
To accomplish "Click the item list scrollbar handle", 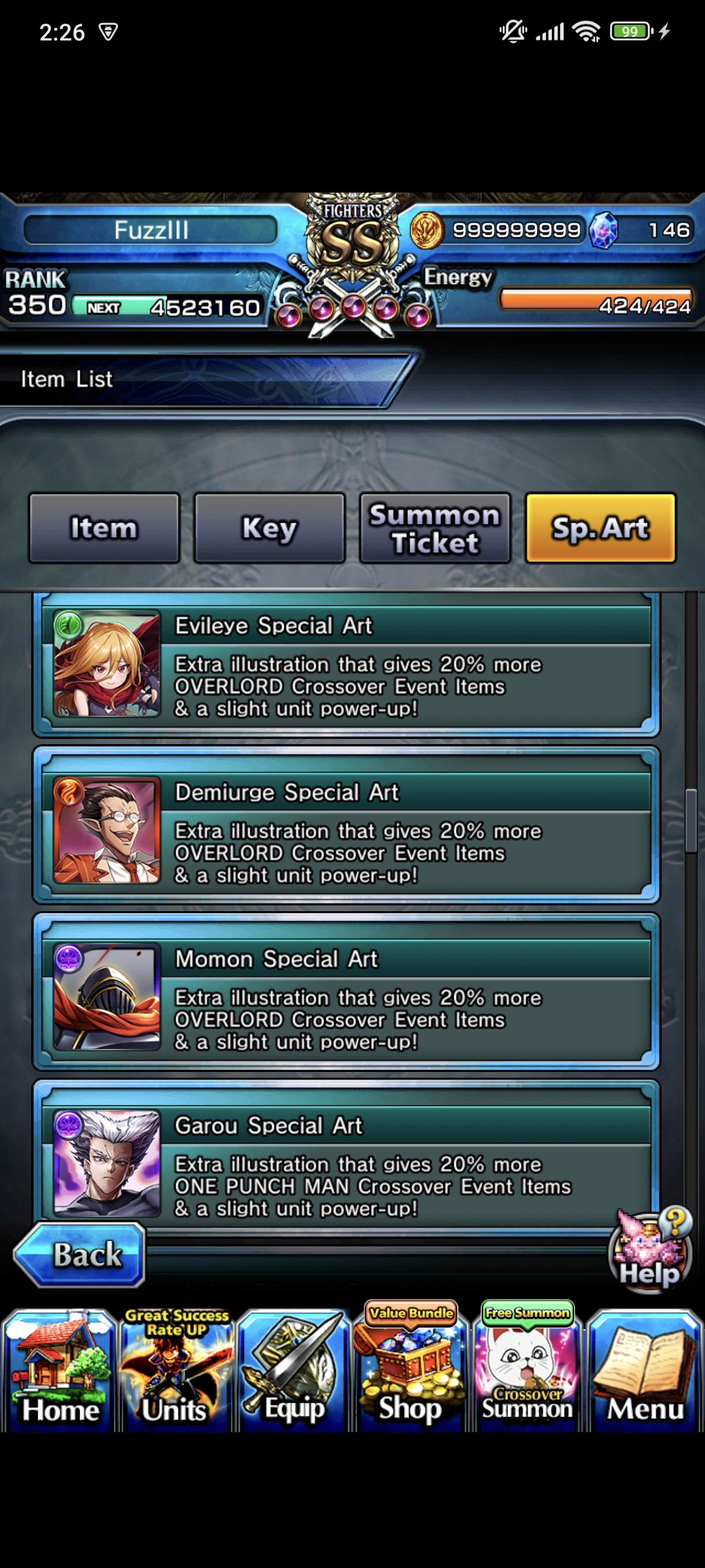I will 691,820.
